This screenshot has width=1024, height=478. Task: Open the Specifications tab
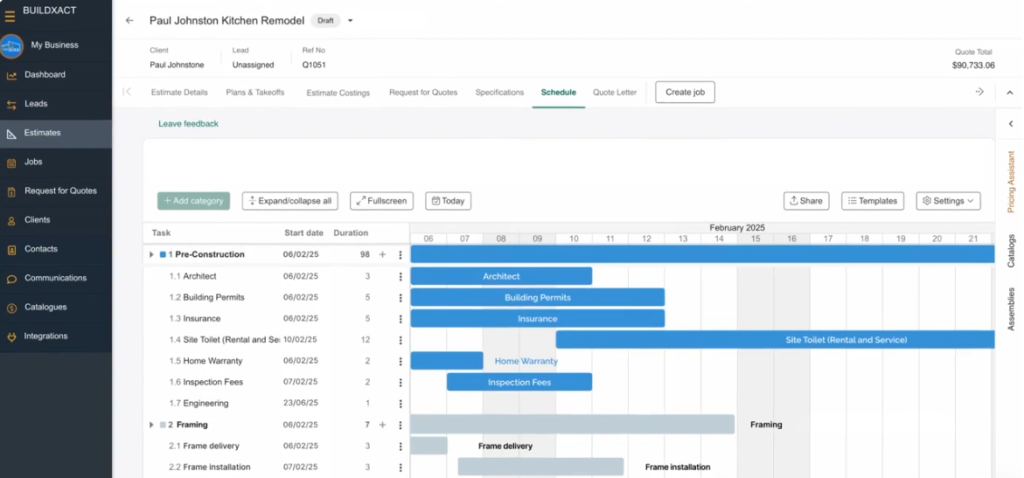[x=500, y=93]
